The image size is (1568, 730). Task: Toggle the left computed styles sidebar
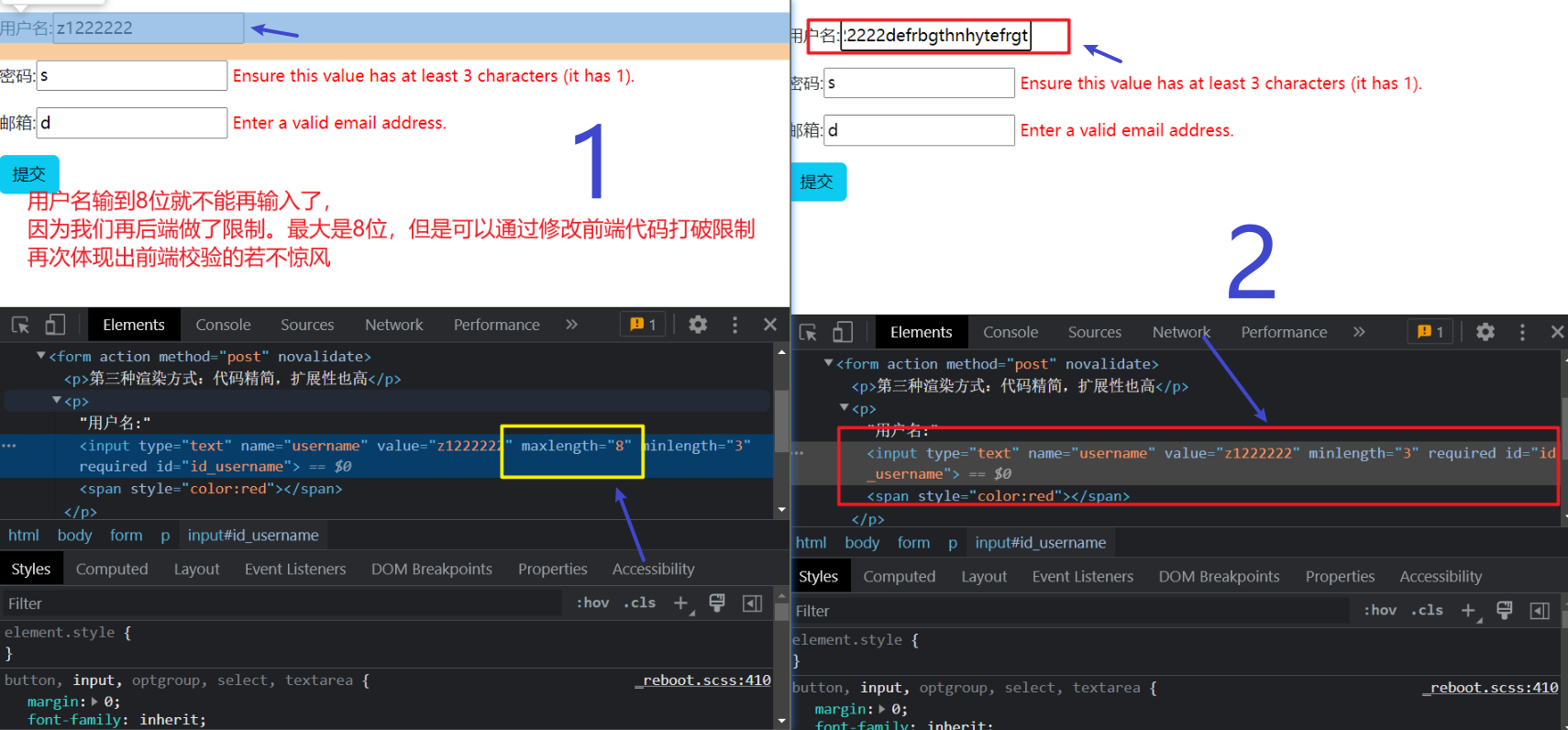pos(752,603)
